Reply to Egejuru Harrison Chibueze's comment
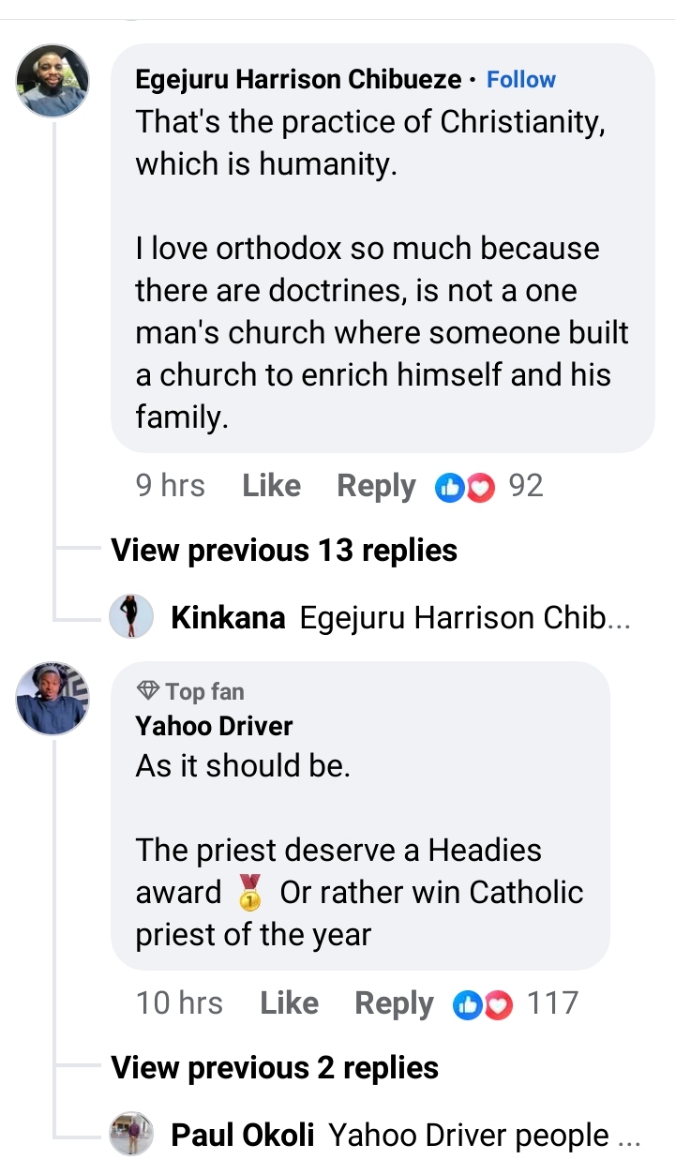 [x=376, y=486]
